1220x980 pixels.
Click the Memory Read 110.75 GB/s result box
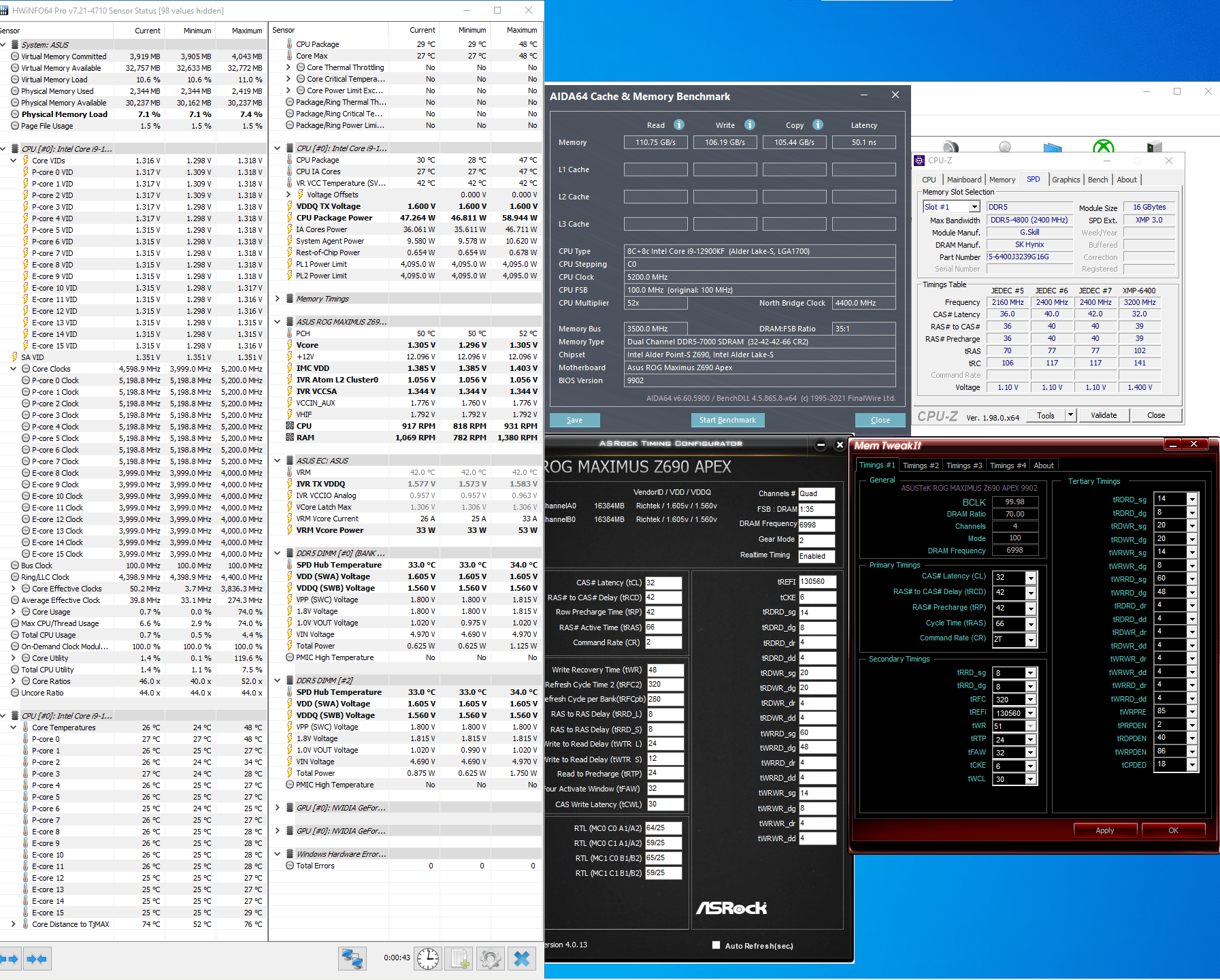point(655,142)
